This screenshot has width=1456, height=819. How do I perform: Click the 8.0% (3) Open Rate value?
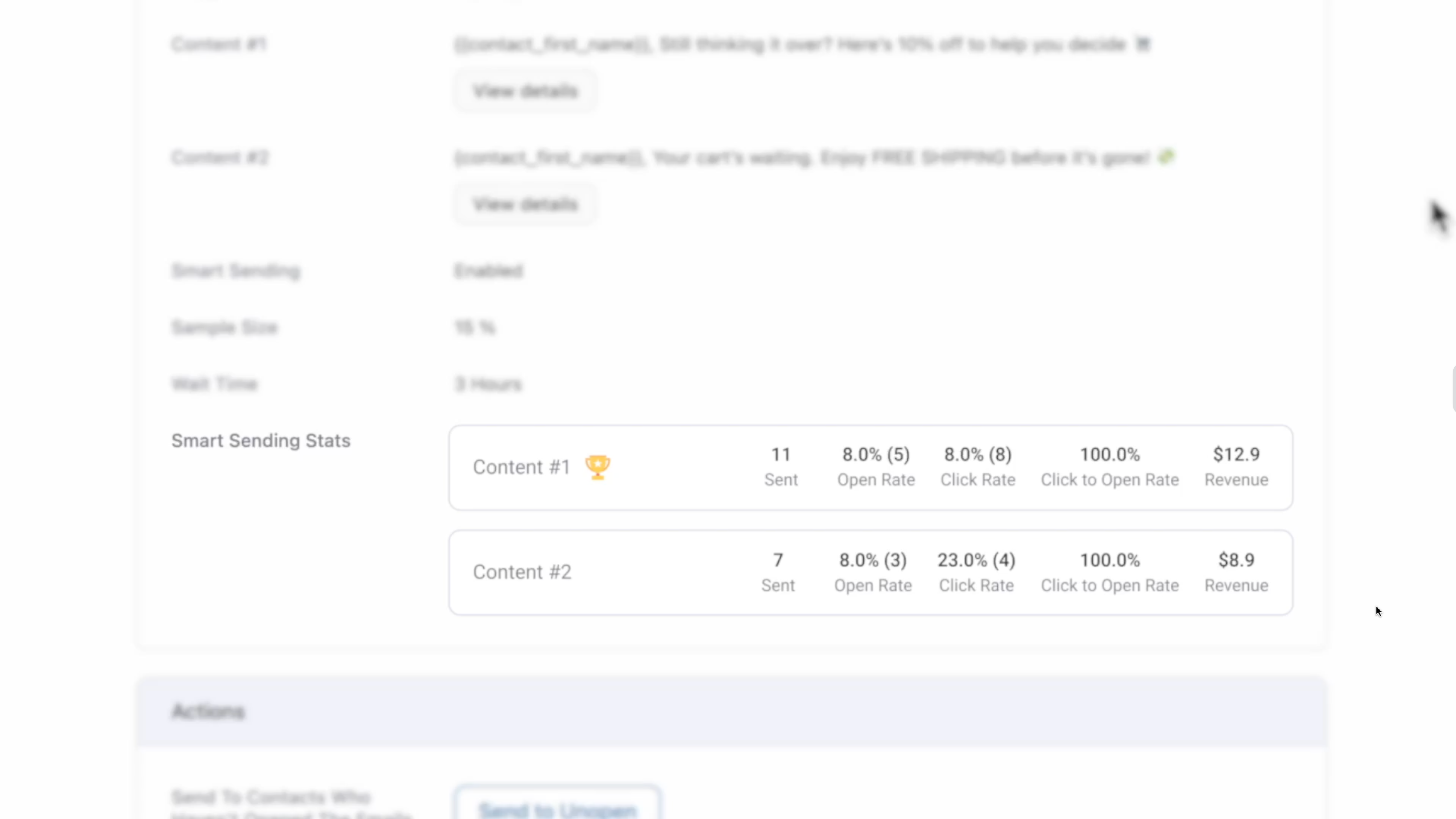(873, 560)
